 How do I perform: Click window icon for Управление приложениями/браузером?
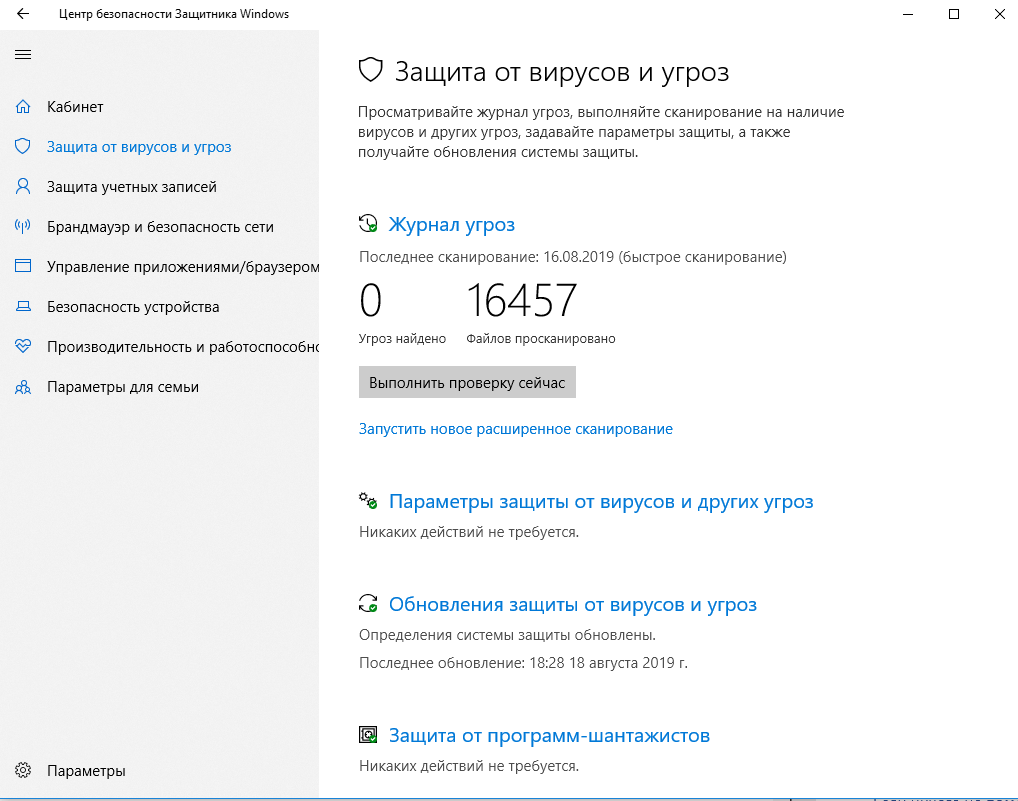click(x=23, y=266)
